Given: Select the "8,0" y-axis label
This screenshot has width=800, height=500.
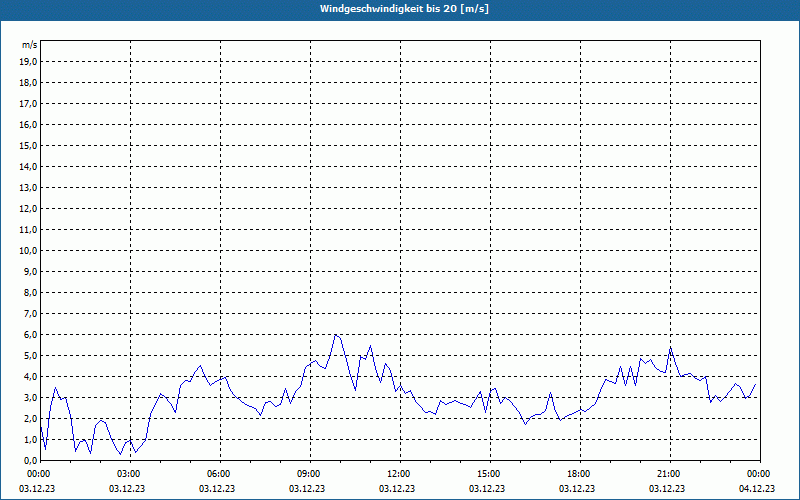Looking at the screenshot, I should 30,292.
